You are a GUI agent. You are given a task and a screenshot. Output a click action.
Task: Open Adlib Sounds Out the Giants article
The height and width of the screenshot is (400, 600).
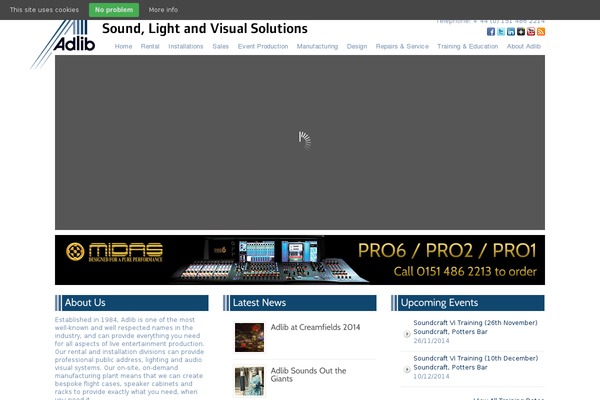308,375
